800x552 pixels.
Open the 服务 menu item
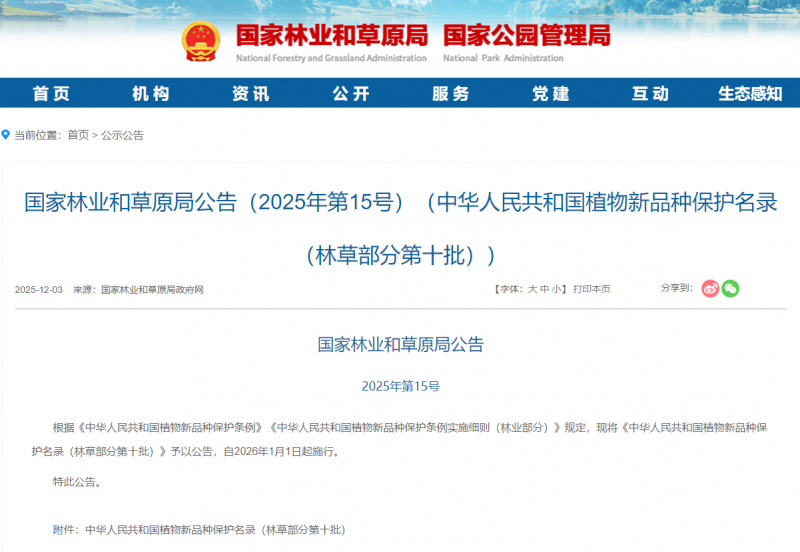coord(451,94)
